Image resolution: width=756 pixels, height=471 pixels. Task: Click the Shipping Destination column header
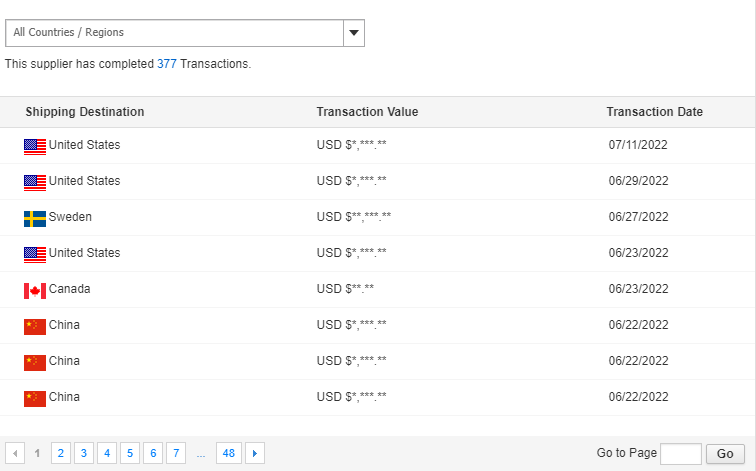85,112
